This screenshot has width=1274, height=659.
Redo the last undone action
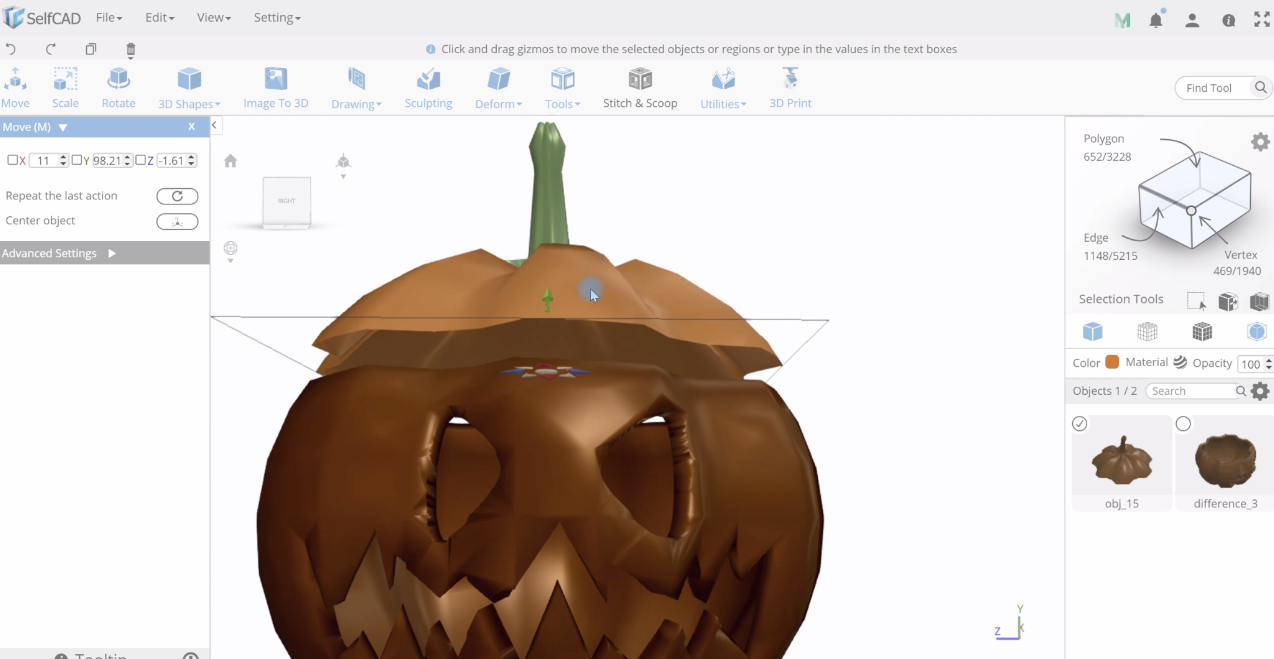tap(51, 49)
